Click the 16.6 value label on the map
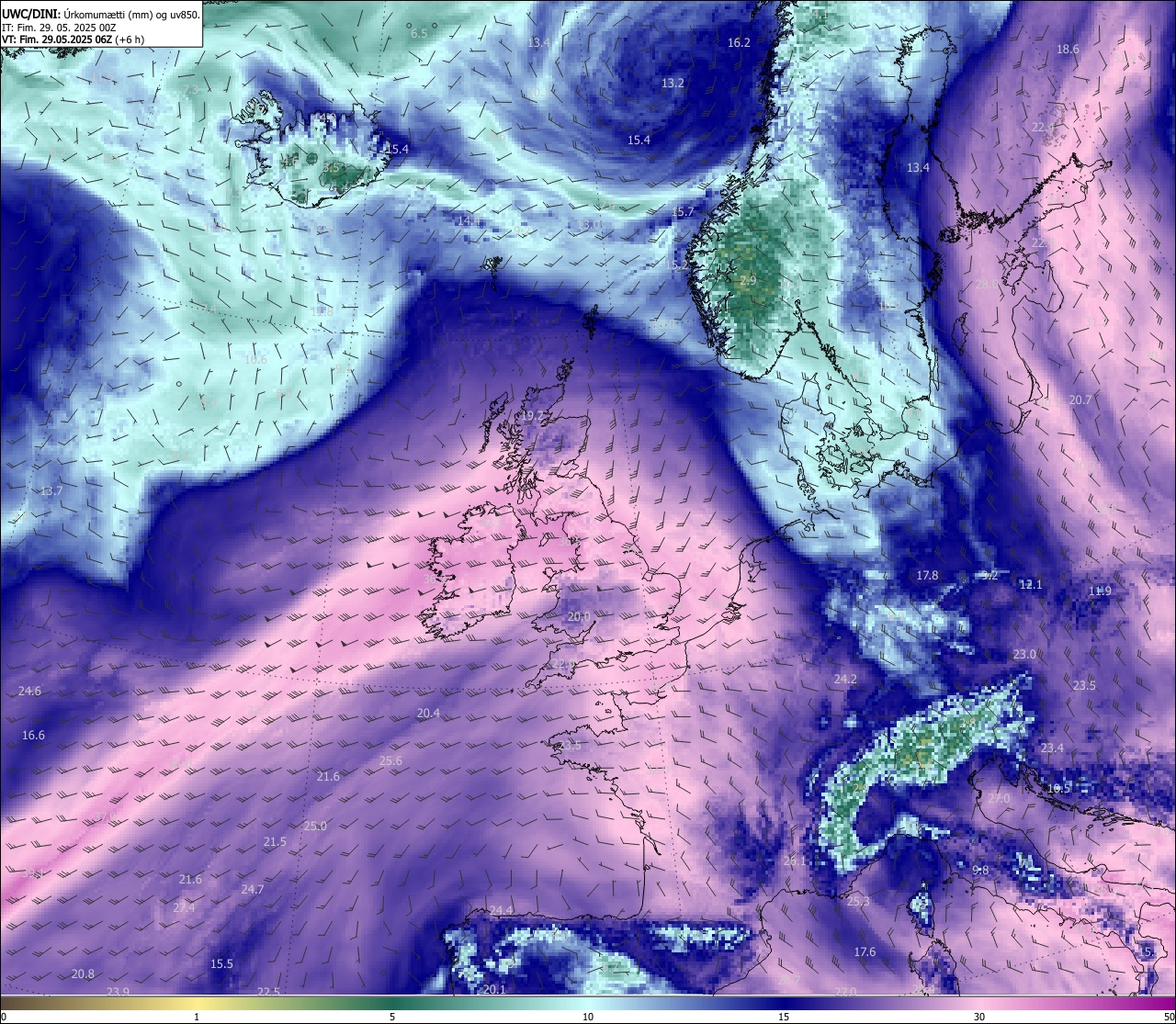This screenshot has width=1176, height=1024. click(33, 736)
